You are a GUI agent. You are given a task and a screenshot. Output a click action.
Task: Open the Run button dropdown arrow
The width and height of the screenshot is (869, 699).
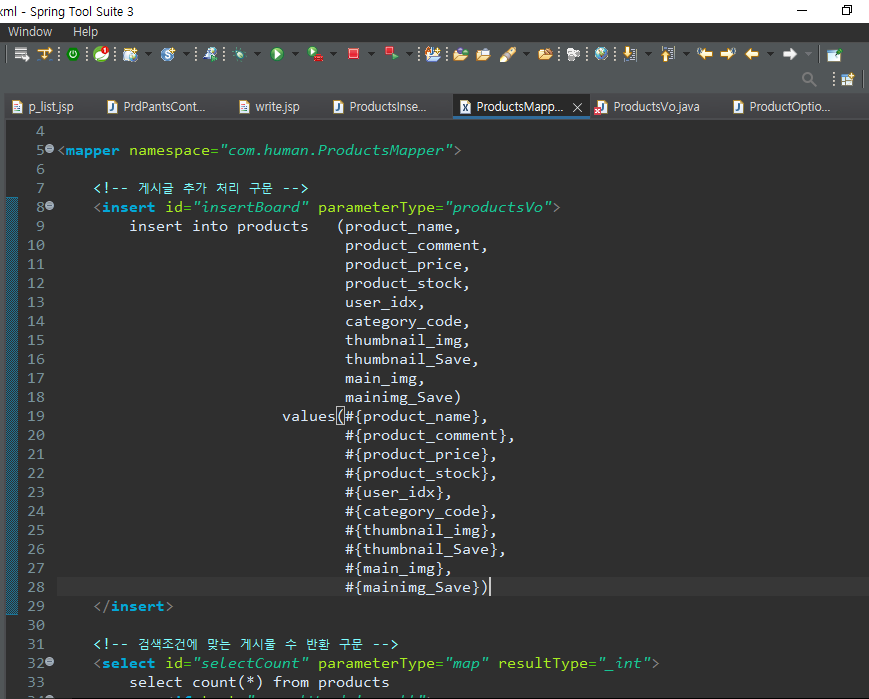[295, 54]
